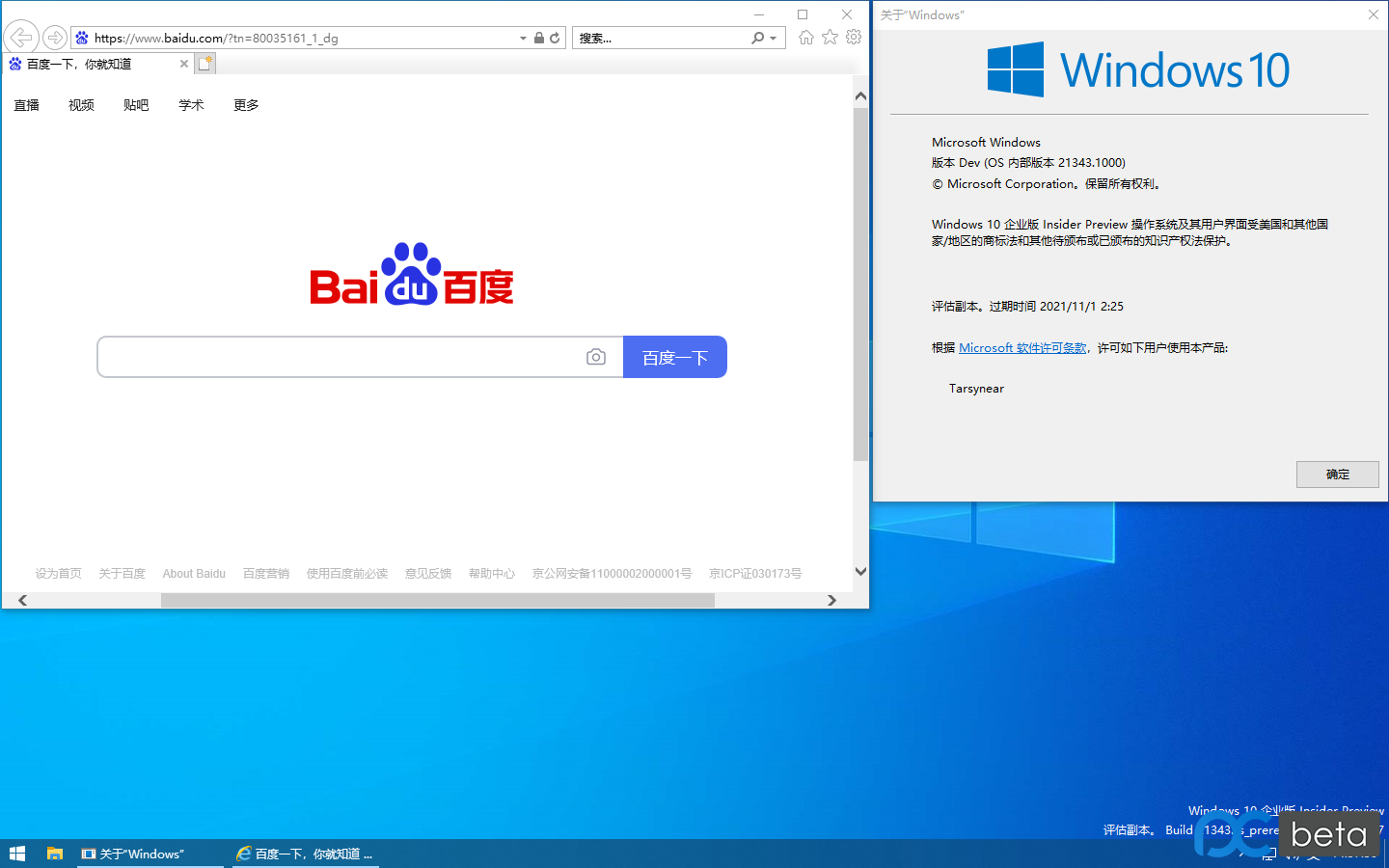Click the 百度一下 search button
Image resolution: width=1389 pixels, height=868 pixels.
[674, 357]
